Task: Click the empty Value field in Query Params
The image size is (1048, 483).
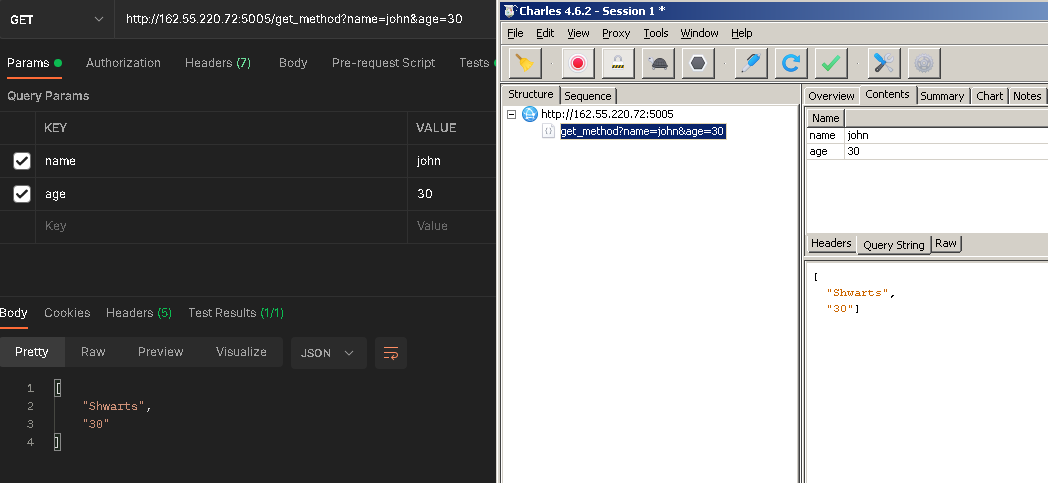Action: click(452, 226)
